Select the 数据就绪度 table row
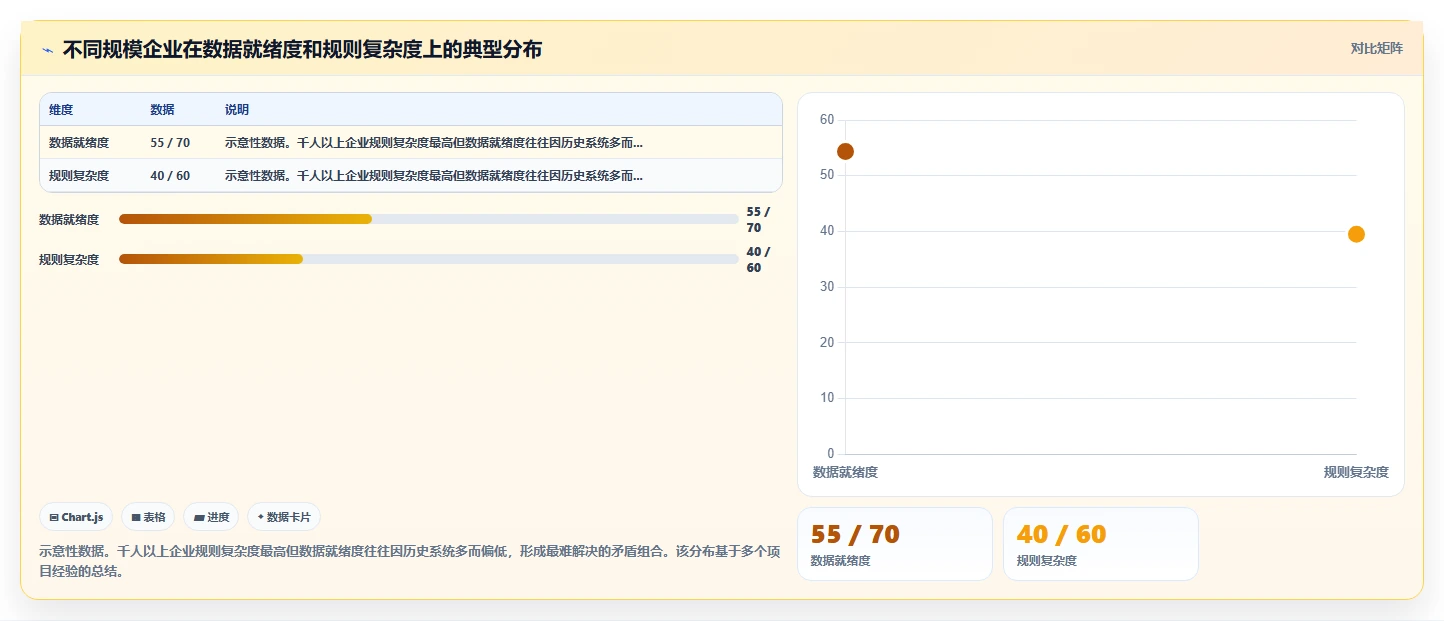This screenshot has height=621, width=1444. [x=411, y=142]
